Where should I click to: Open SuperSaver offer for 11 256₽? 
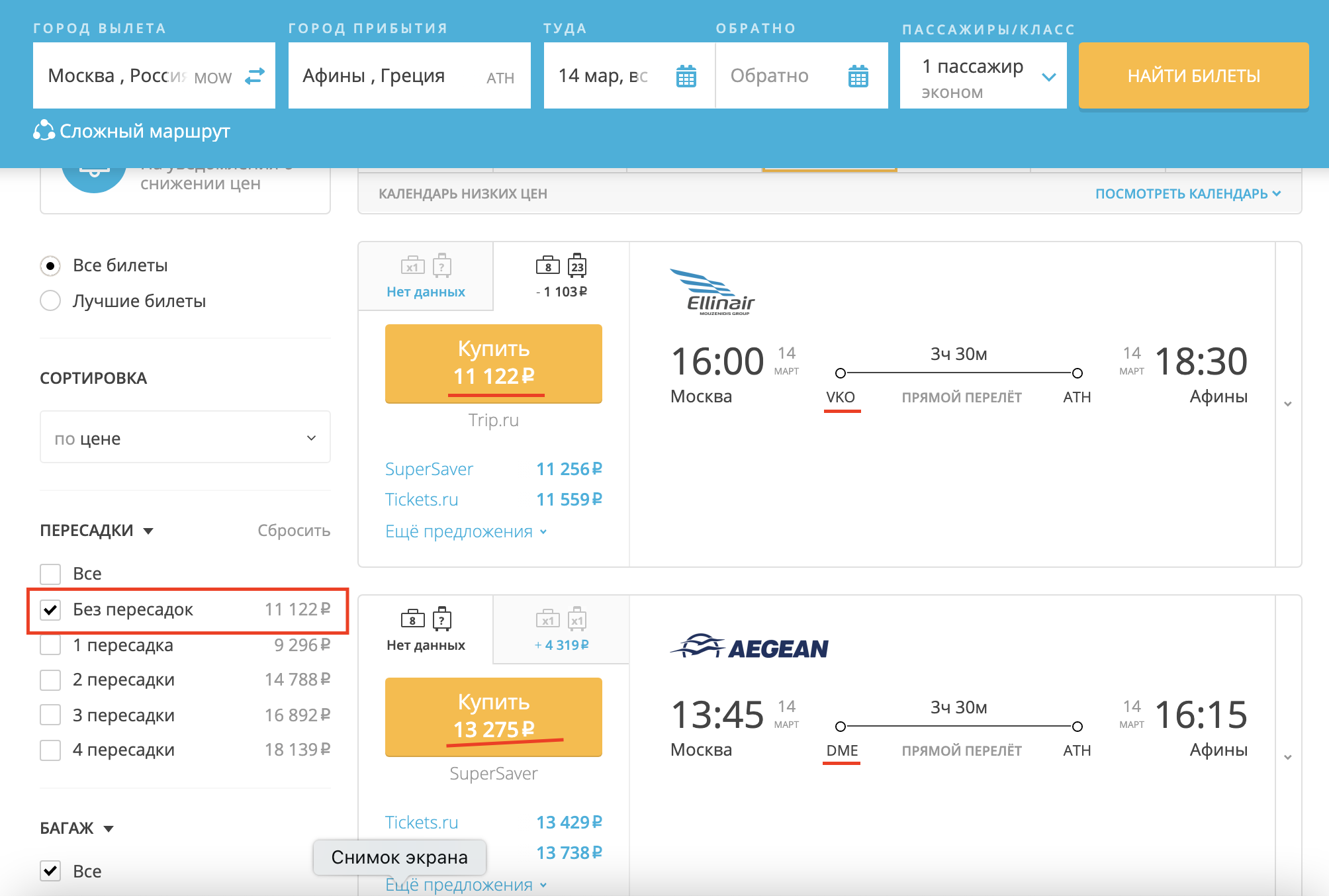click(494, 469)
